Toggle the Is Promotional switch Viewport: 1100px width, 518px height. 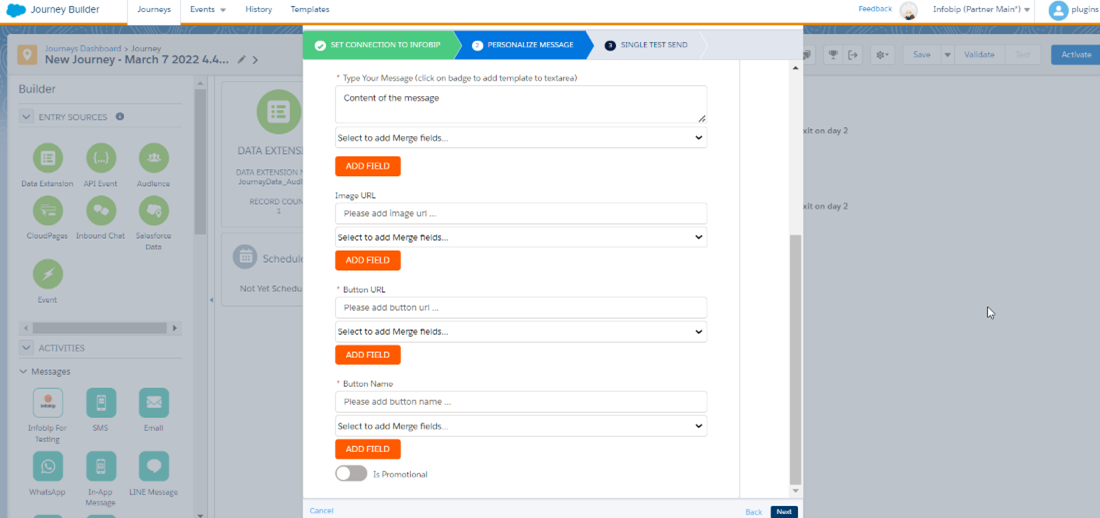tap(351, 474)
